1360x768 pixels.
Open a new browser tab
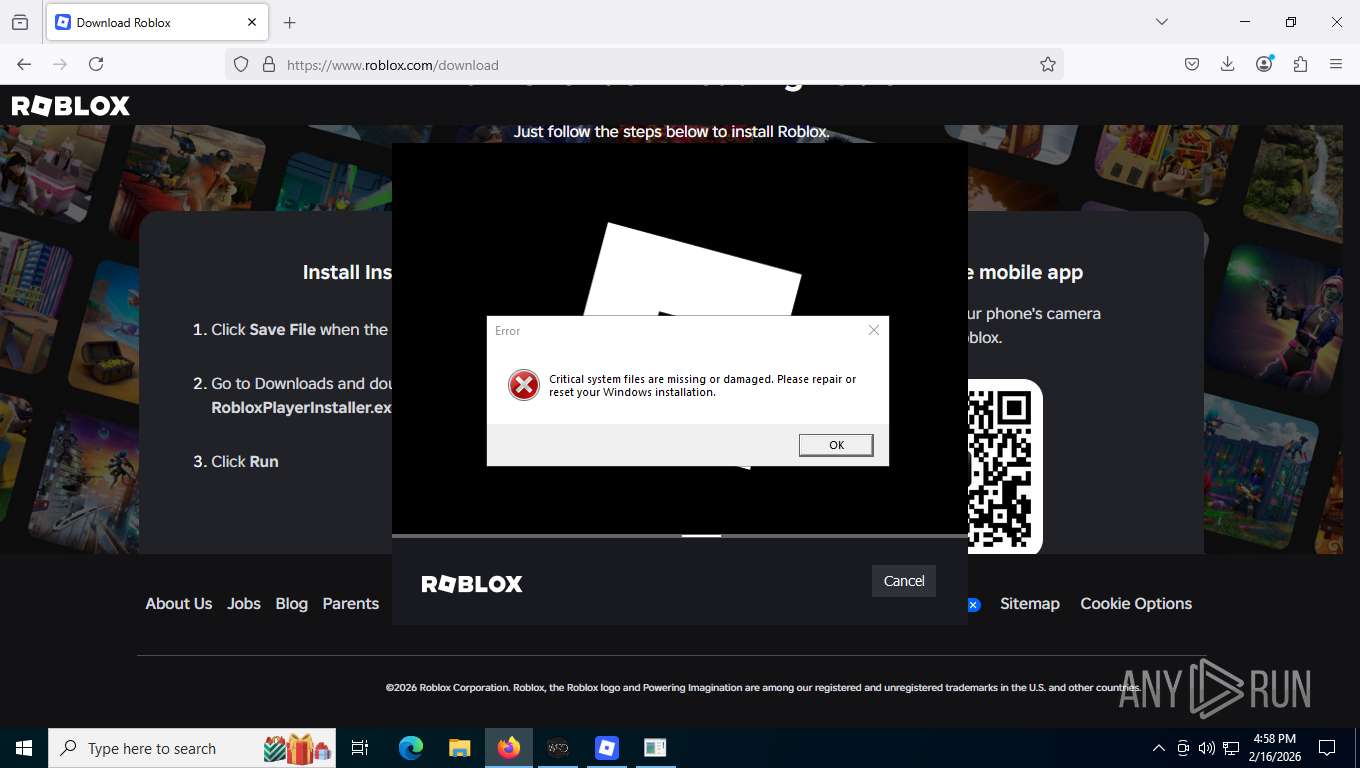click(290, 22)
